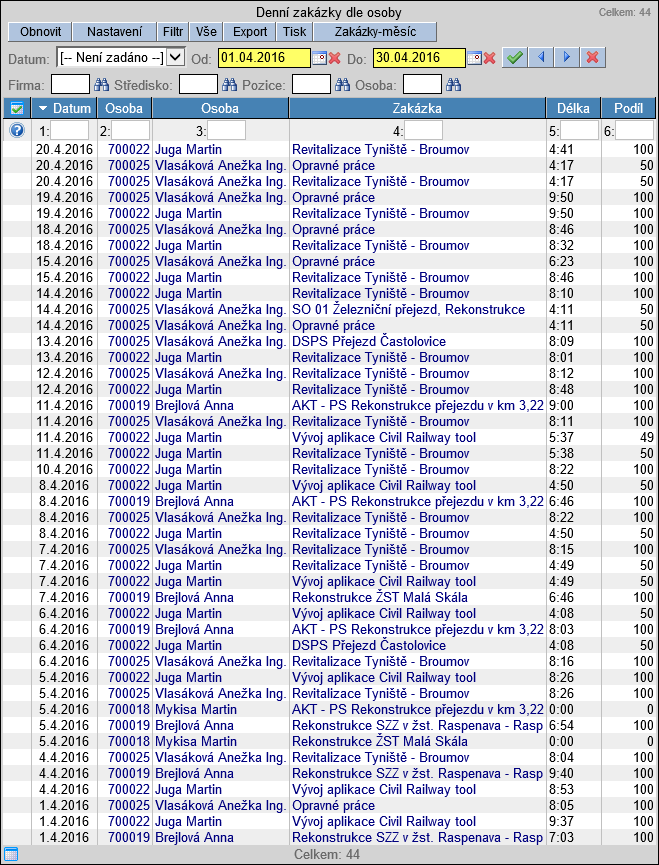Search Osoba with binoculars icon
This screenshot has height=865, width=659.
point(453,85)
